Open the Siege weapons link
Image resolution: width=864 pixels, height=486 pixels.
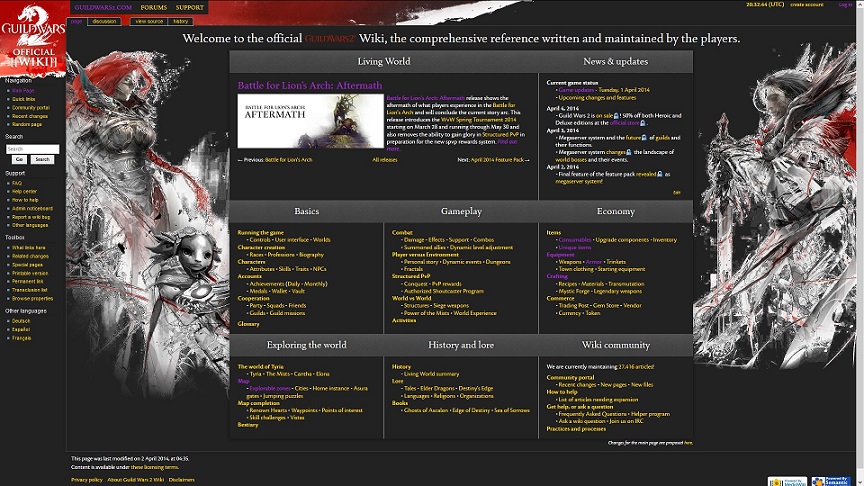click(x=451, y=306)
